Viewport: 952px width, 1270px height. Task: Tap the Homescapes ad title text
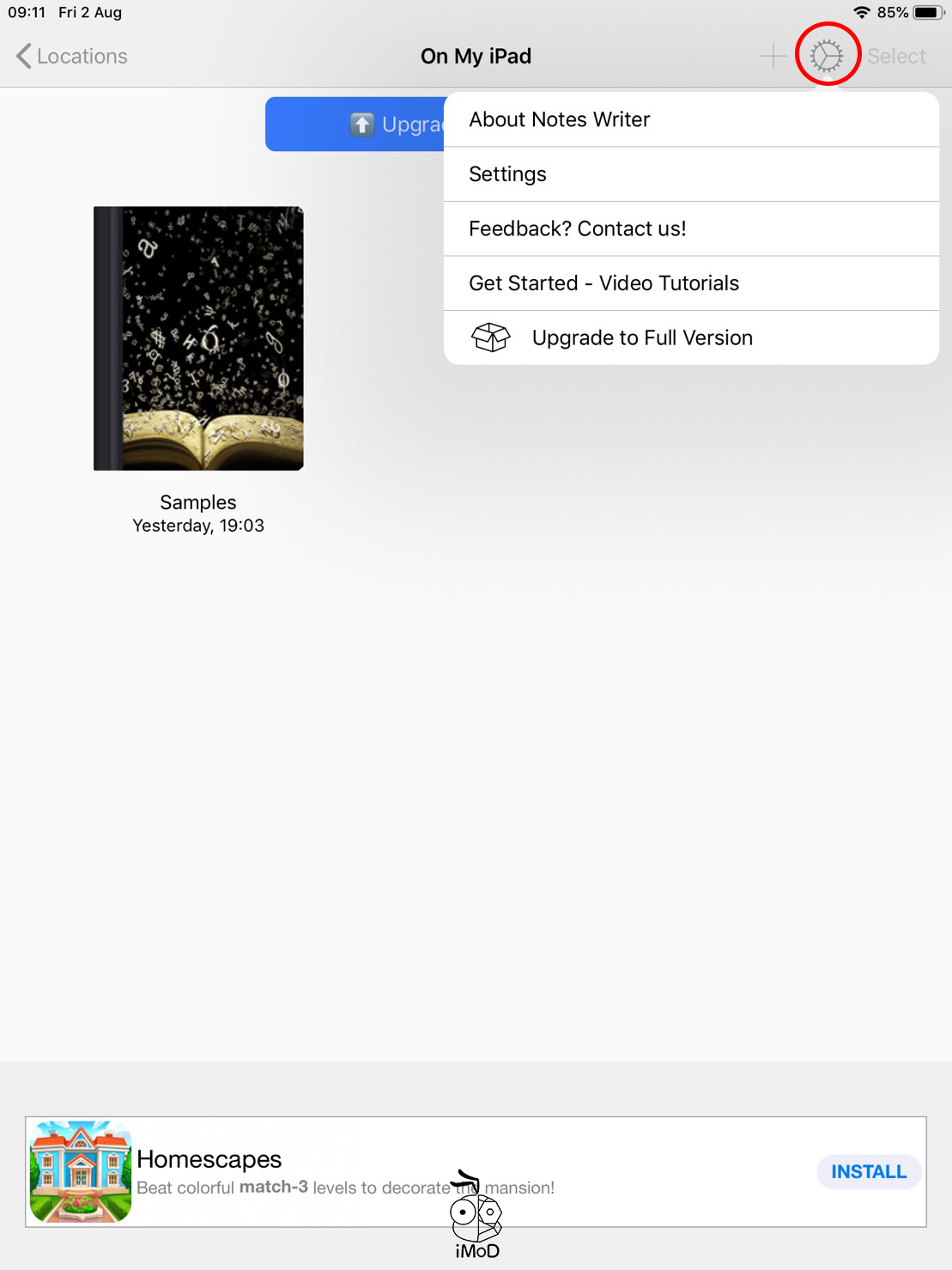209,1159
